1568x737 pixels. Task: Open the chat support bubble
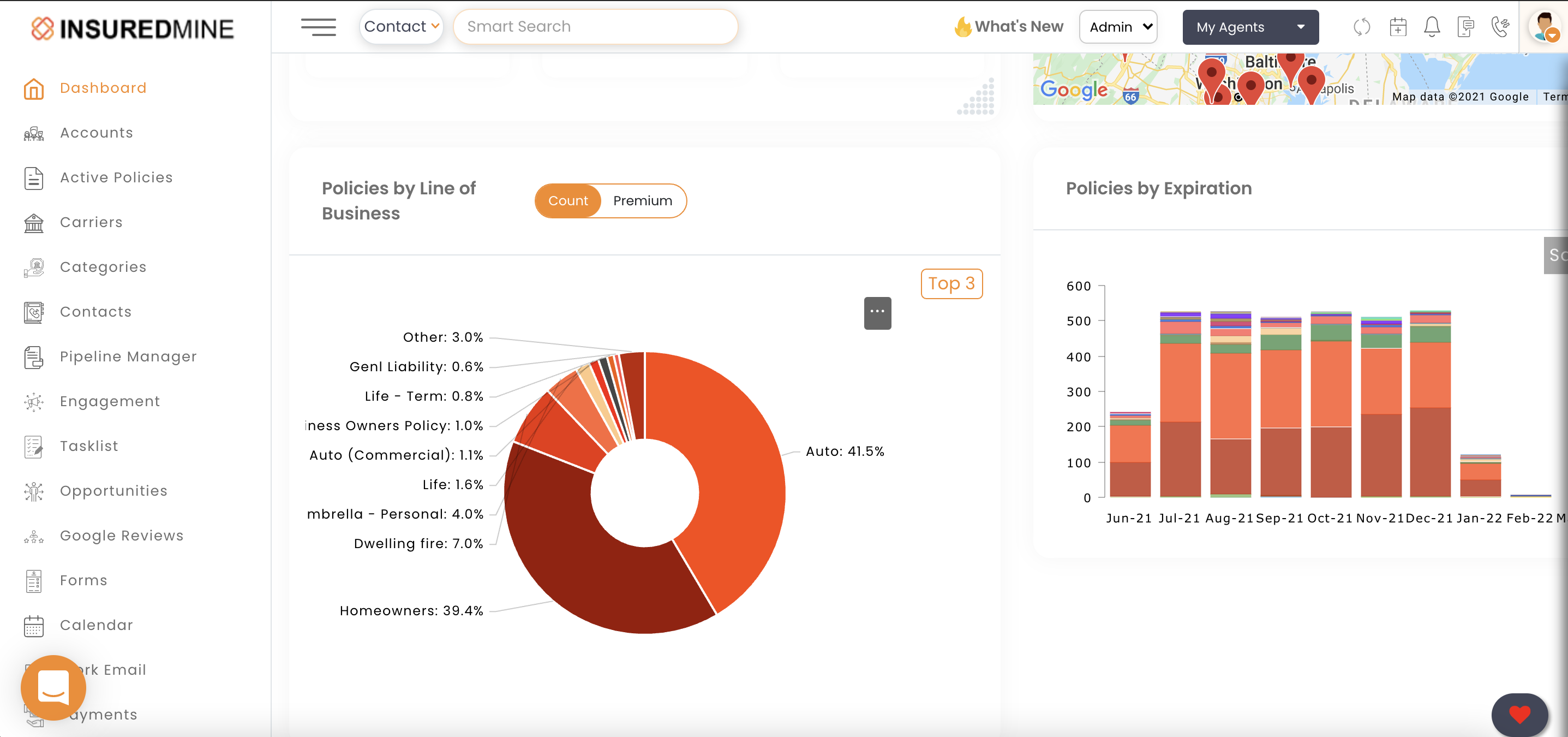(53, 688)
